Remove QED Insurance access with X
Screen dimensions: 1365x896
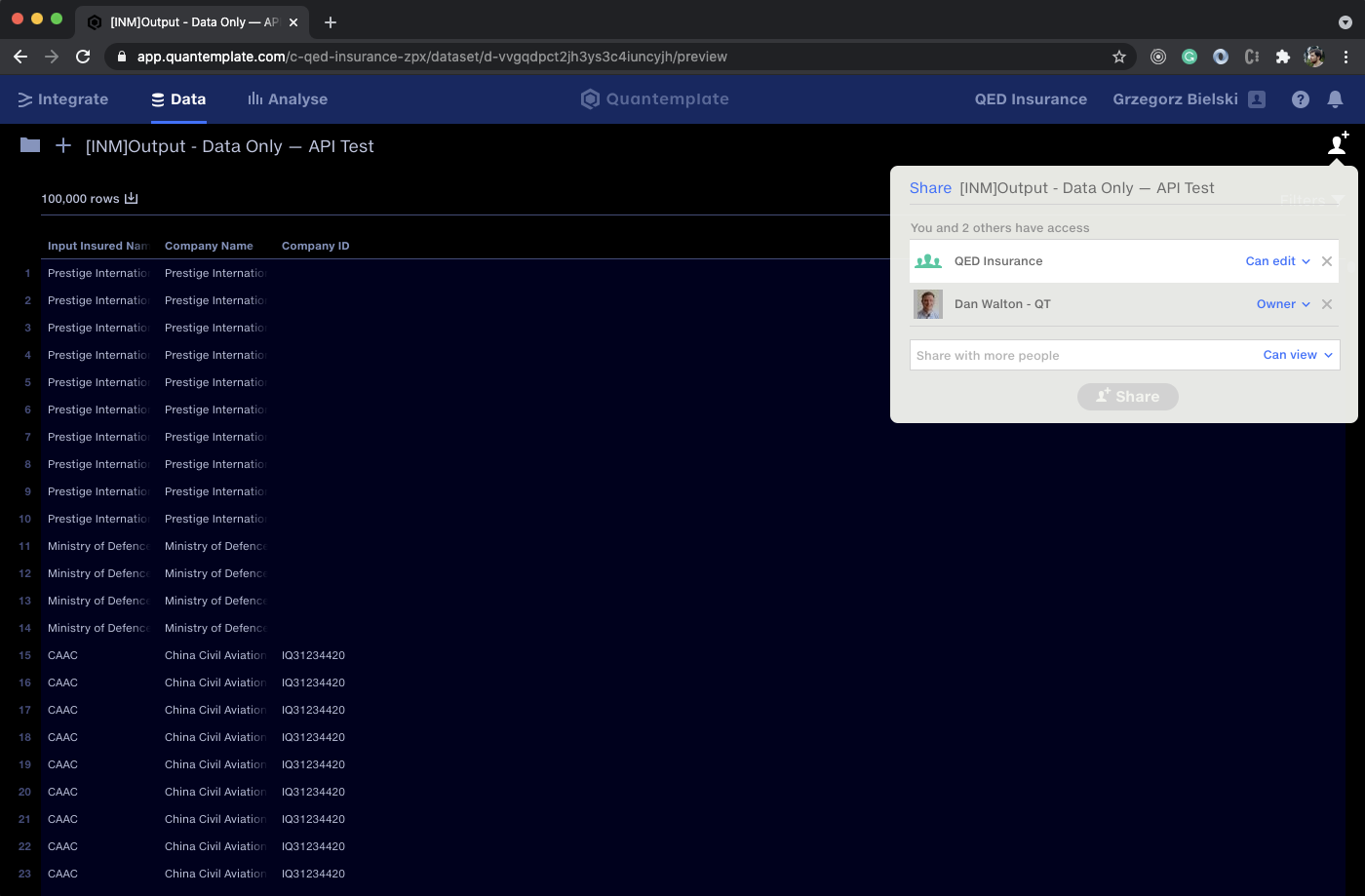tap(1327, 261)
